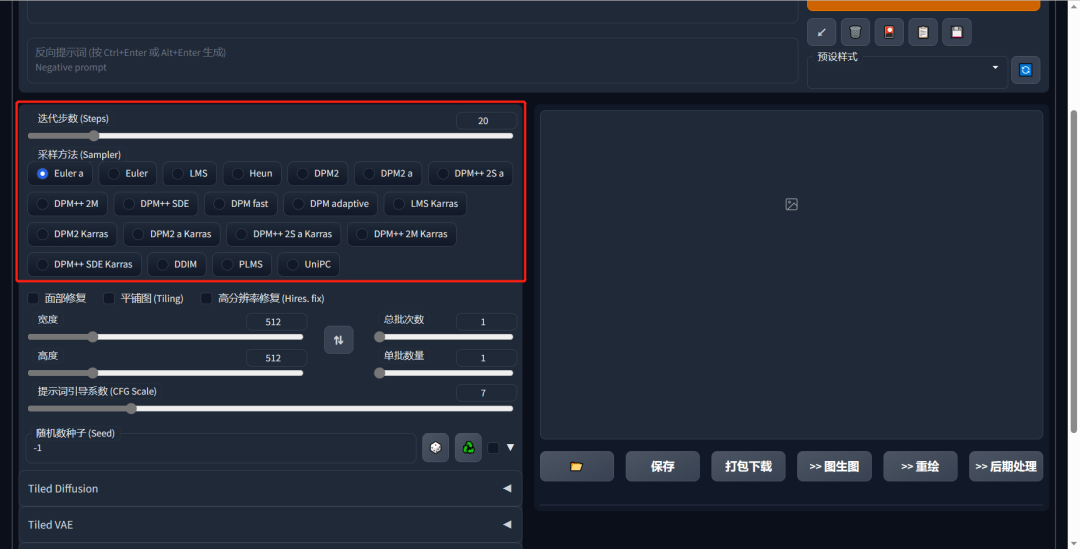Screen dimensions: 1080x549
Task: Click the Steps value field showing 20
Action: pos(486,121)
